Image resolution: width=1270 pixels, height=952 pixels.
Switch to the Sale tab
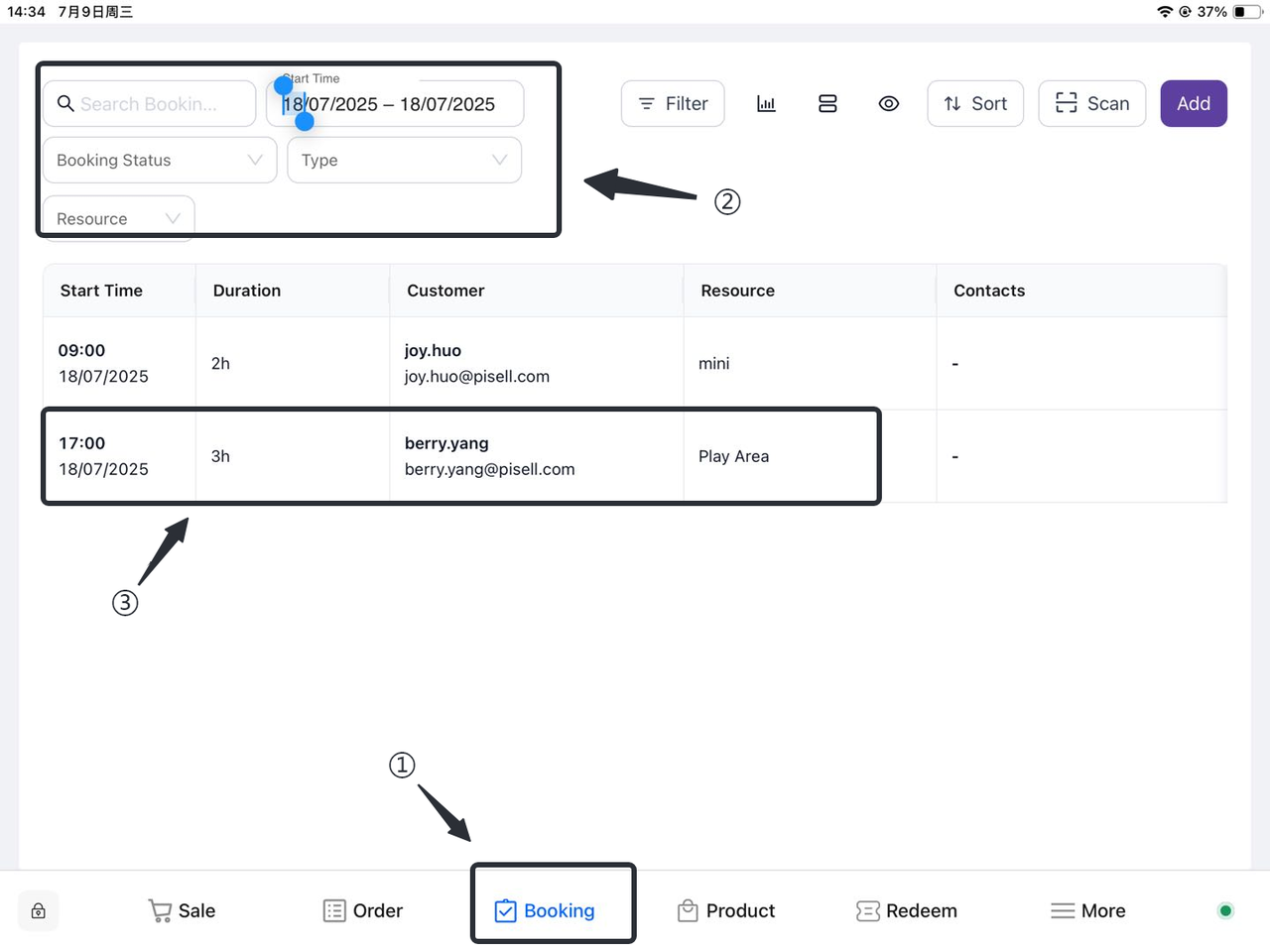coord(182,910)
